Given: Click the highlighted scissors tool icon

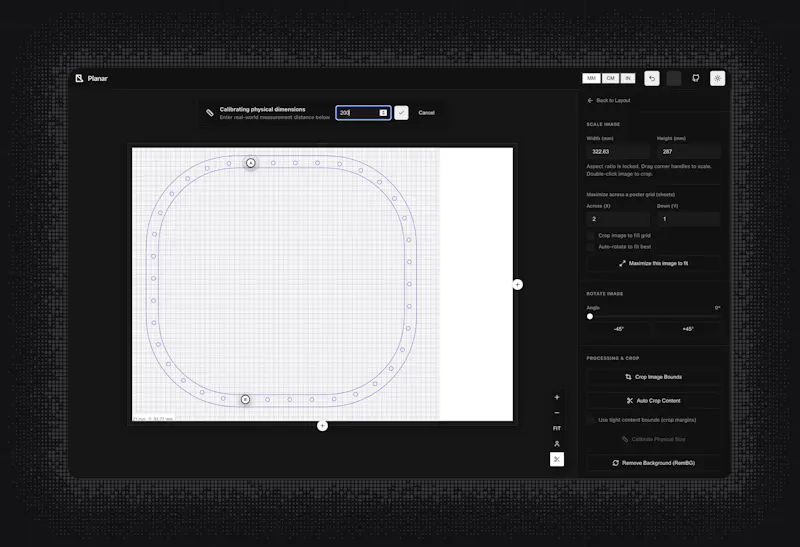Looking at the screenshot, I should pos(557,459).
